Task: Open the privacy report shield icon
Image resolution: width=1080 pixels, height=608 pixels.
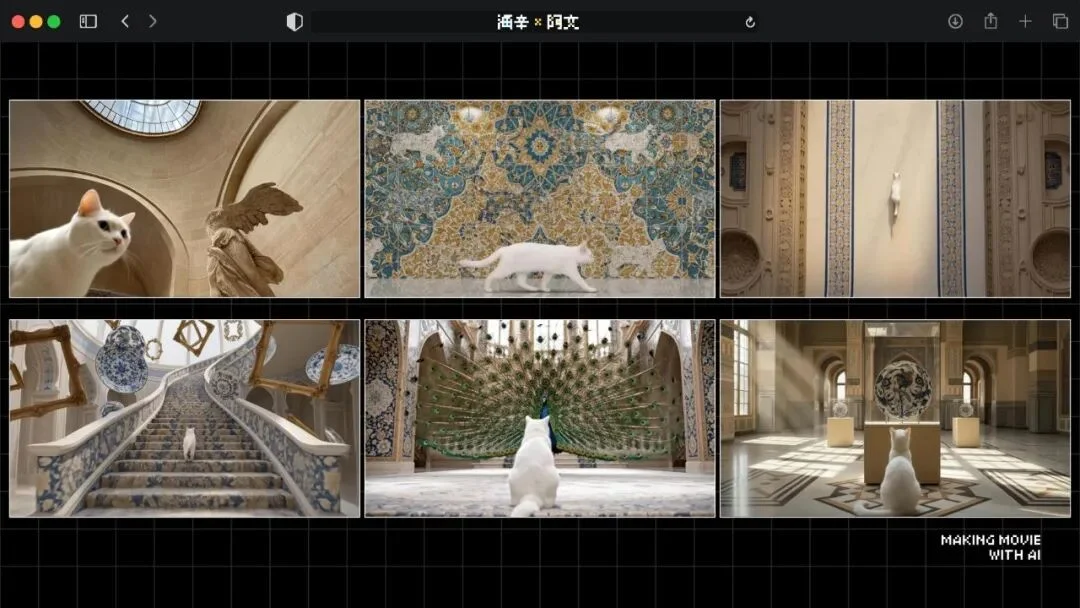Action: click(x=294, y=22)
